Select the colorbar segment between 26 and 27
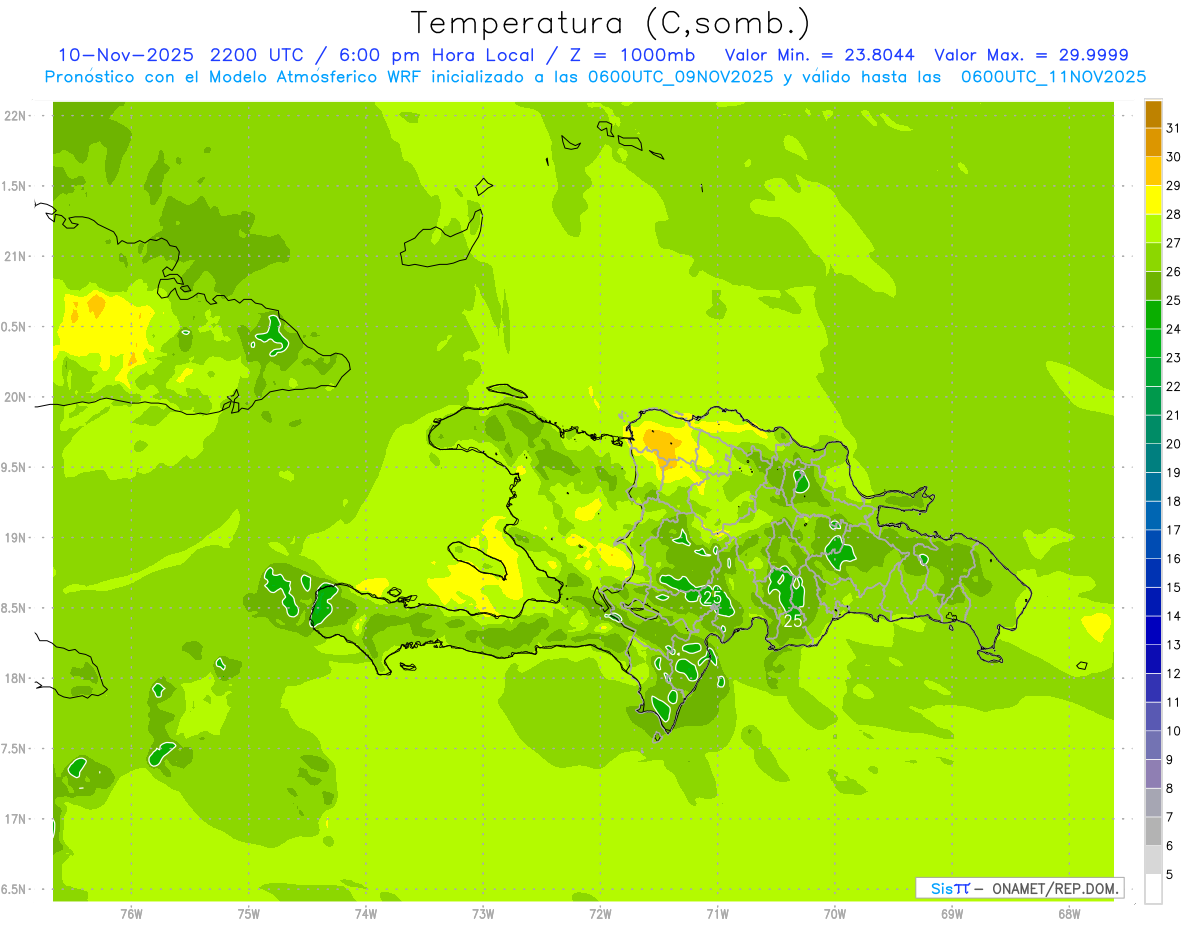 tap(1153, 257)
